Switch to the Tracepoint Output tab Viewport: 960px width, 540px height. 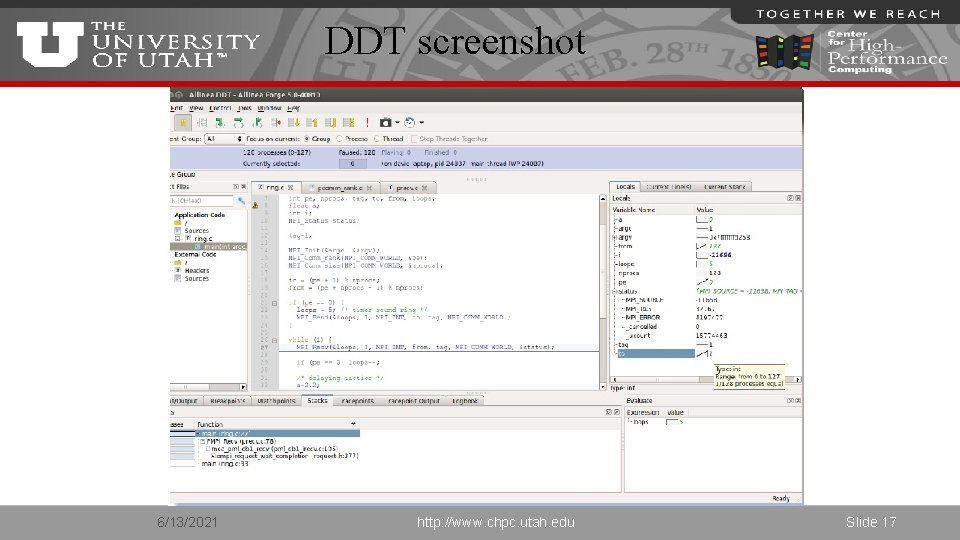click(414, 401)
